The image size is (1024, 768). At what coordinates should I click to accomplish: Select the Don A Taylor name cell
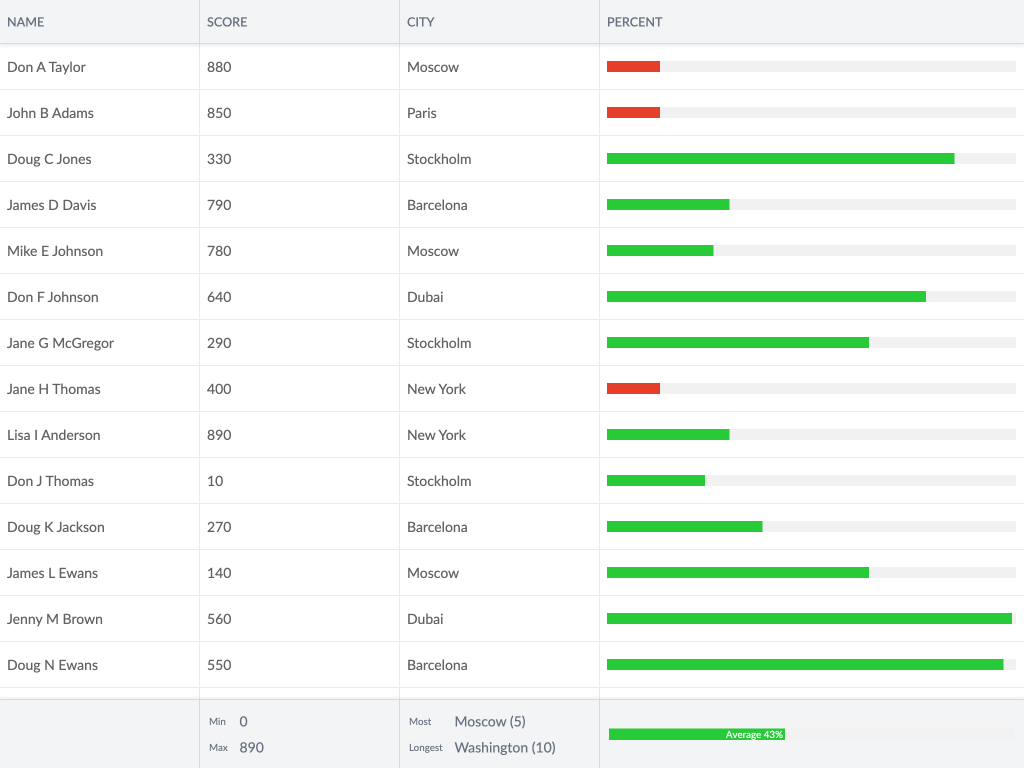click(99, 67)
